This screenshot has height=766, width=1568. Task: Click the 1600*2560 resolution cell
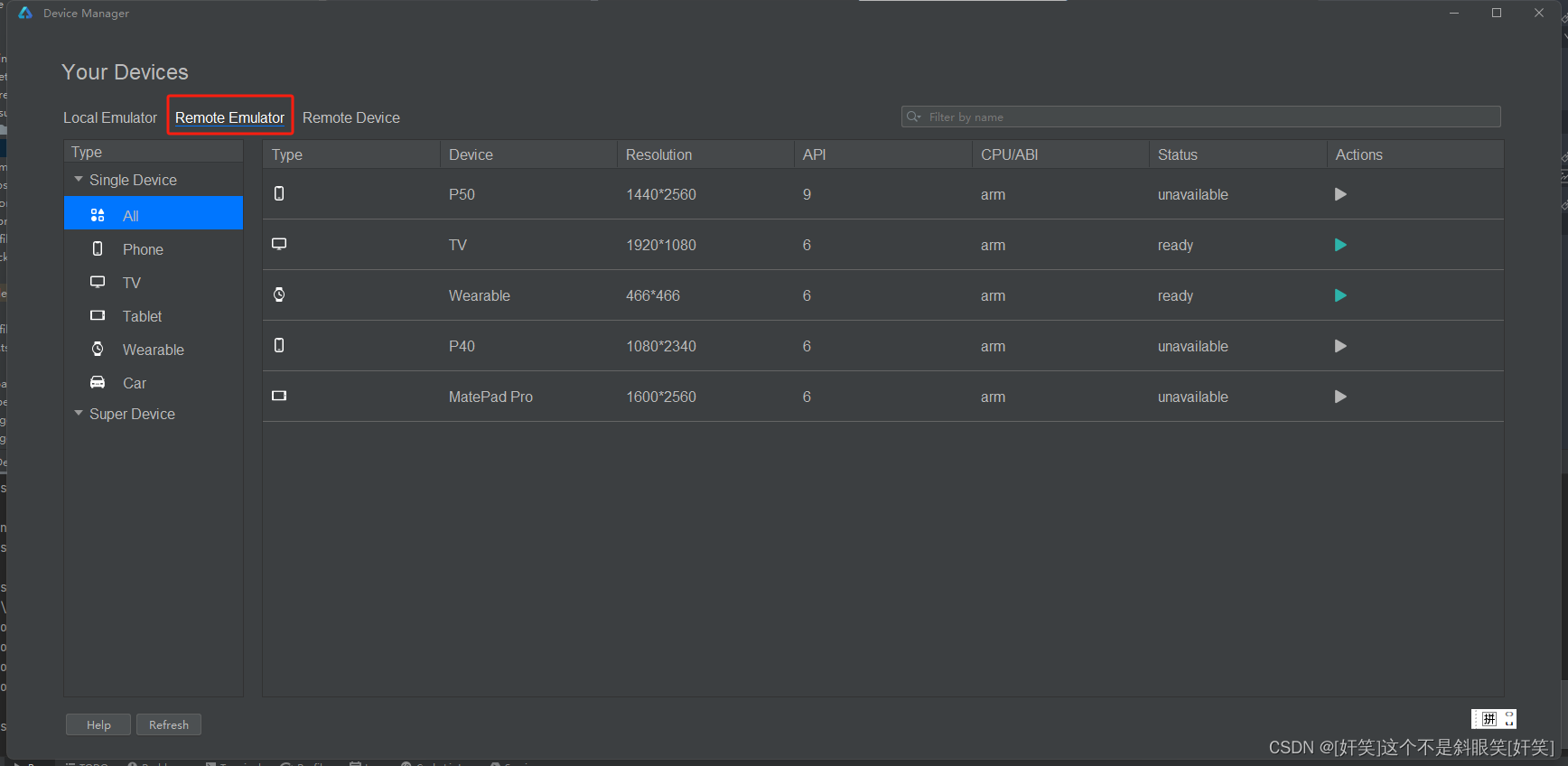tap(661, 397)
